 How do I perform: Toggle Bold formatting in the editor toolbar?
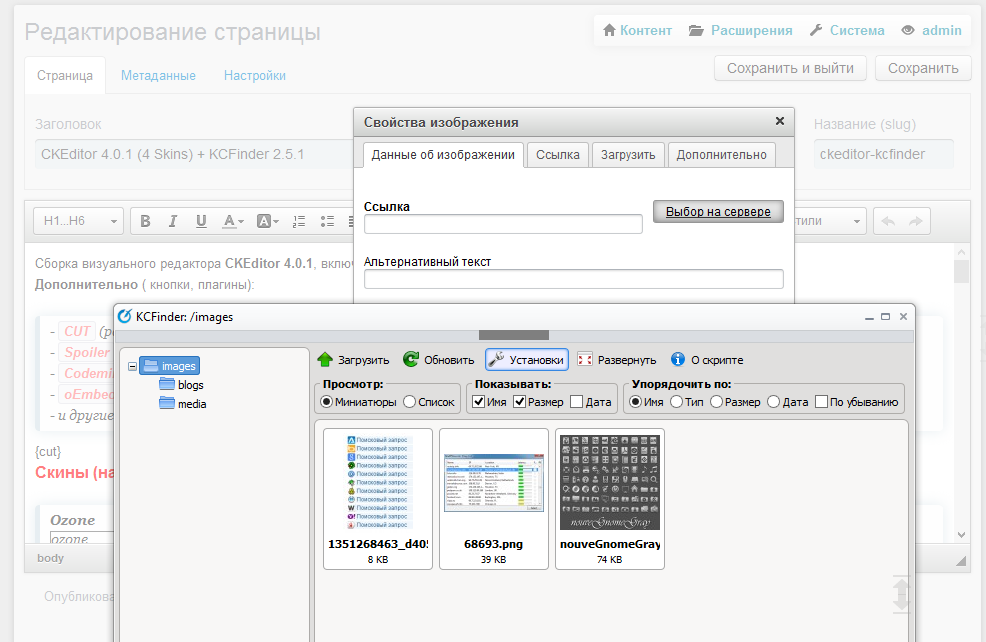146,221
